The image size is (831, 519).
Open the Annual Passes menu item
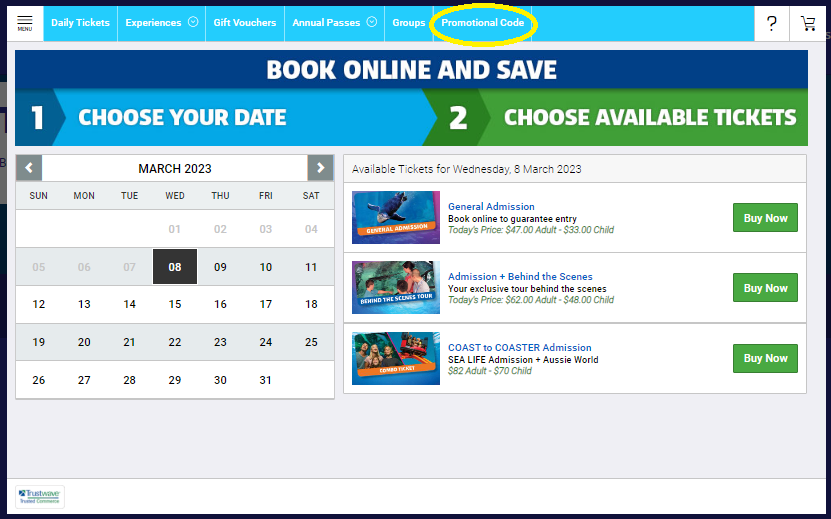coord(326,23)
